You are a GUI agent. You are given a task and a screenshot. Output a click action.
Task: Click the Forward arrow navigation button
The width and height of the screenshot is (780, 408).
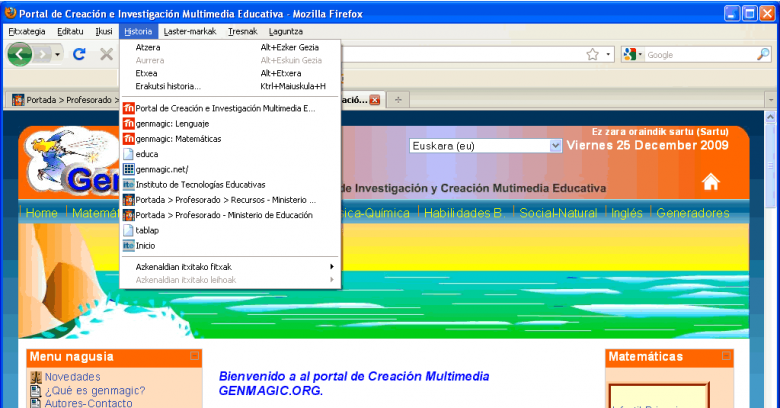pos(43,54)
